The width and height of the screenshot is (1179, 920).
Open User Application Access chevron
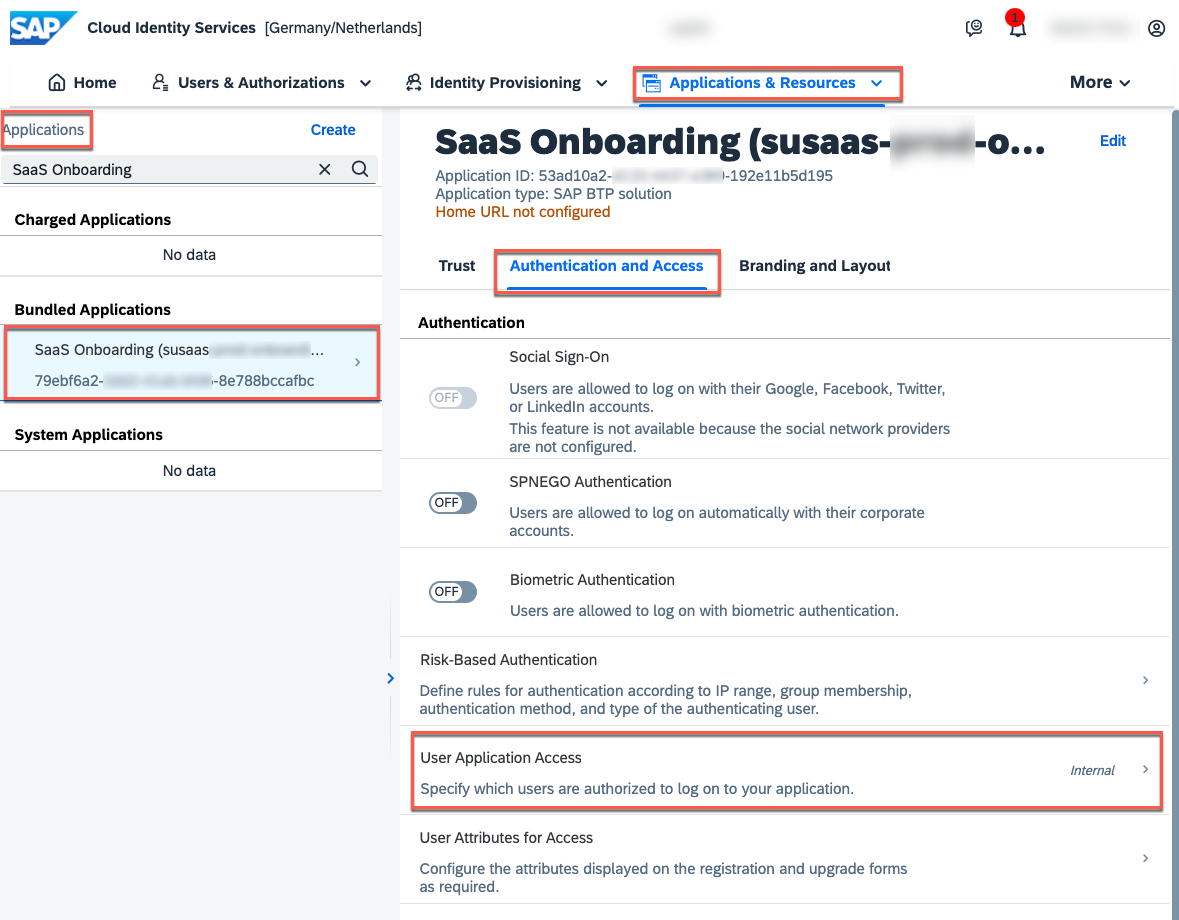1145,769
